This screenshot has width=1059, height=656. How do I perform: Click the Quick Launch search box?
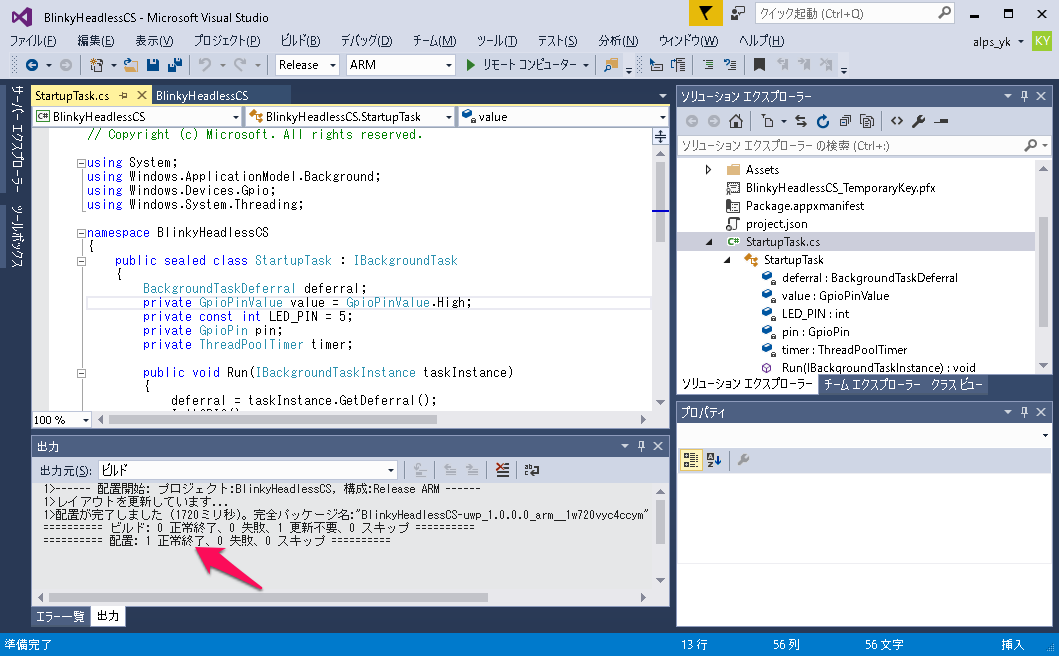click(x=854, y=14)
